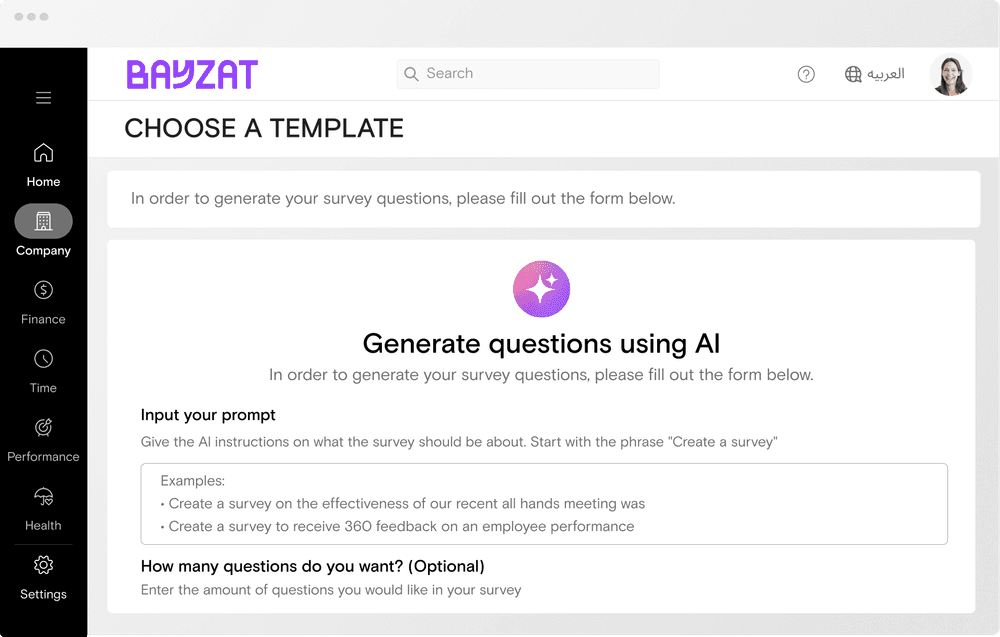Click the AI sparkle icon
Image resolution: width=1000 pixels, height=637 pixels.
click(541, 290)
